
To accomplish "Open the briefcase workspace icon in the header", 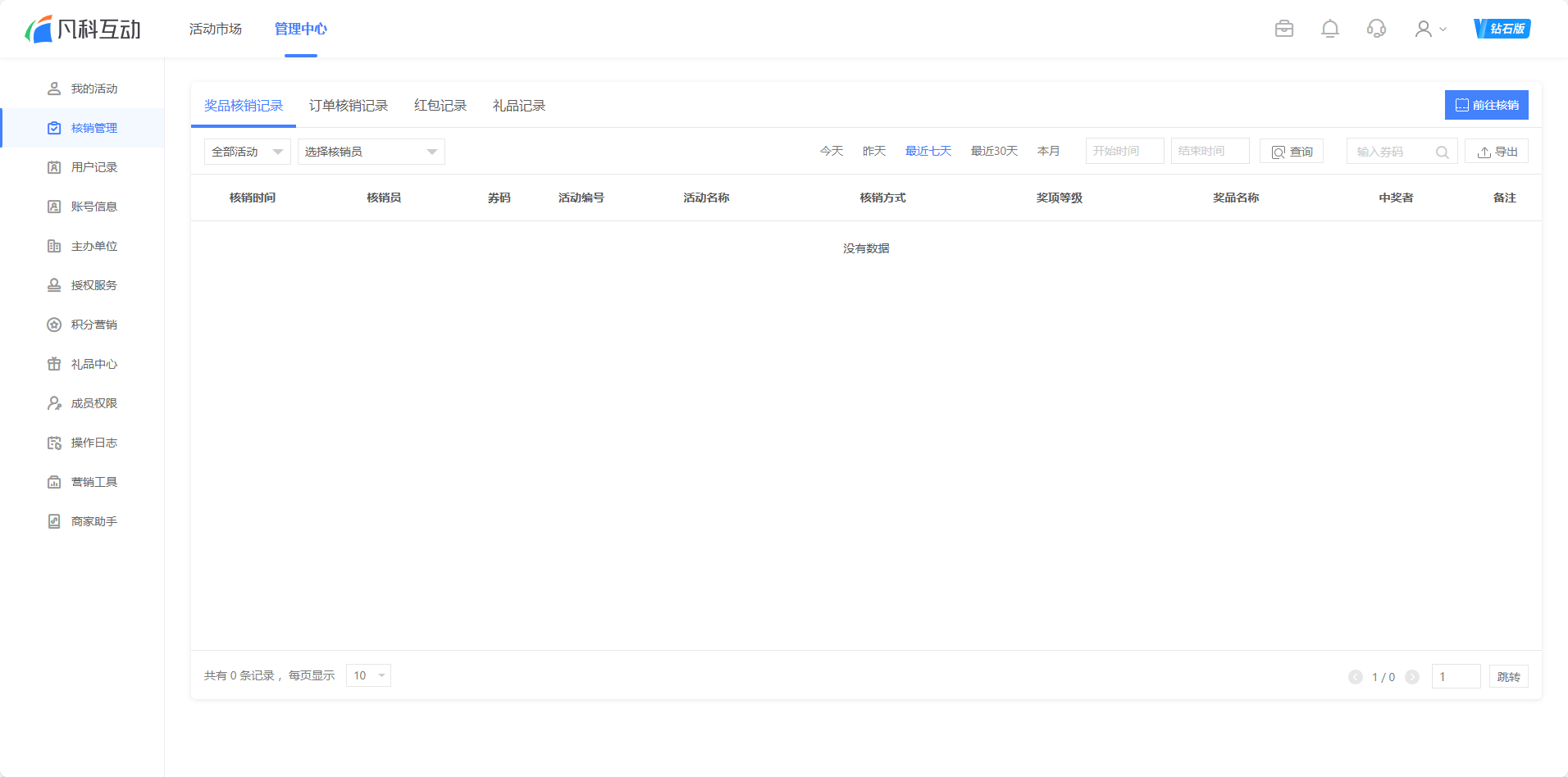I will coord(1283,29).
